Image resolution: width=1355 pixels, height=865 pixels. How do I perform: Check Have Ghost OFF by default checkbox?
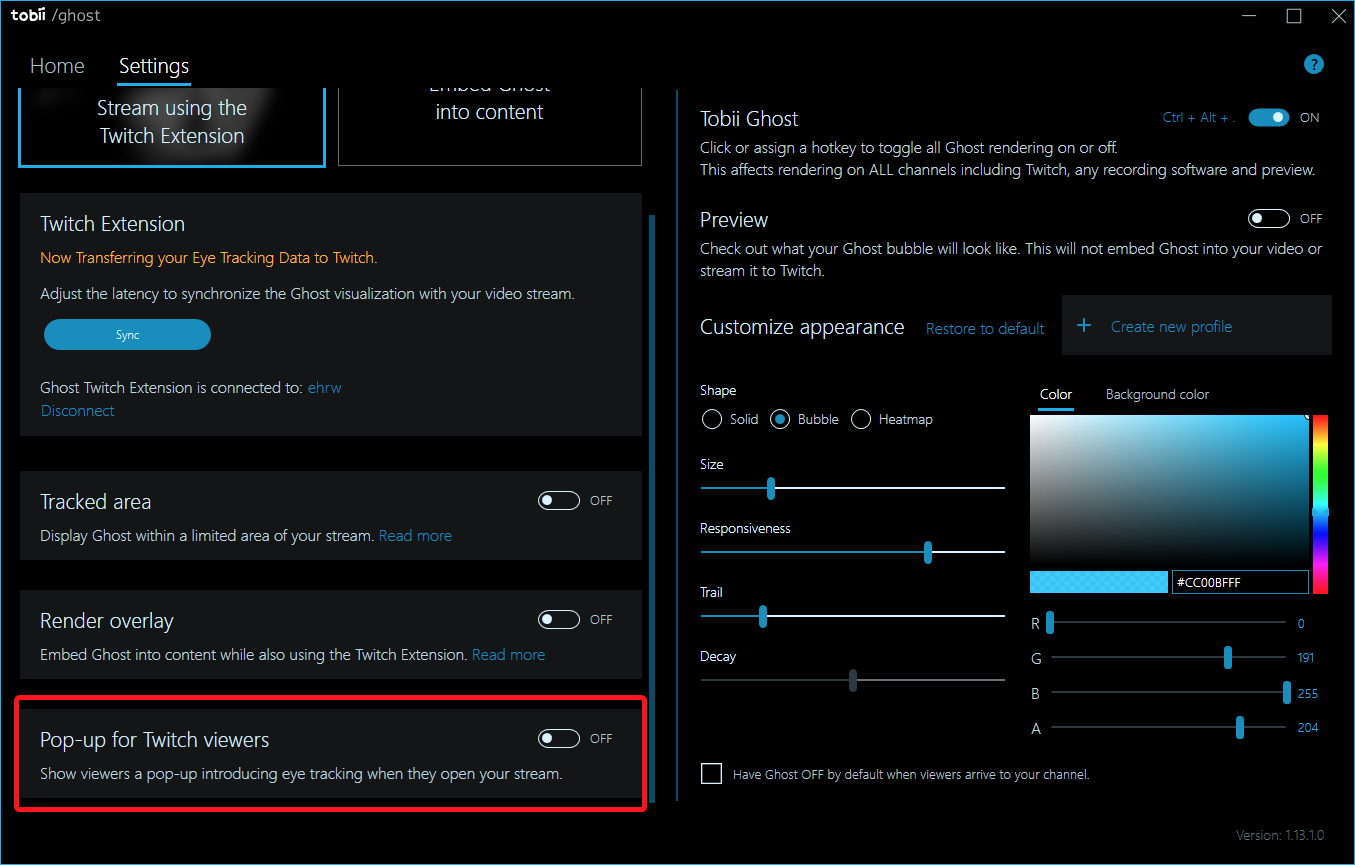[x=711, y=774]
